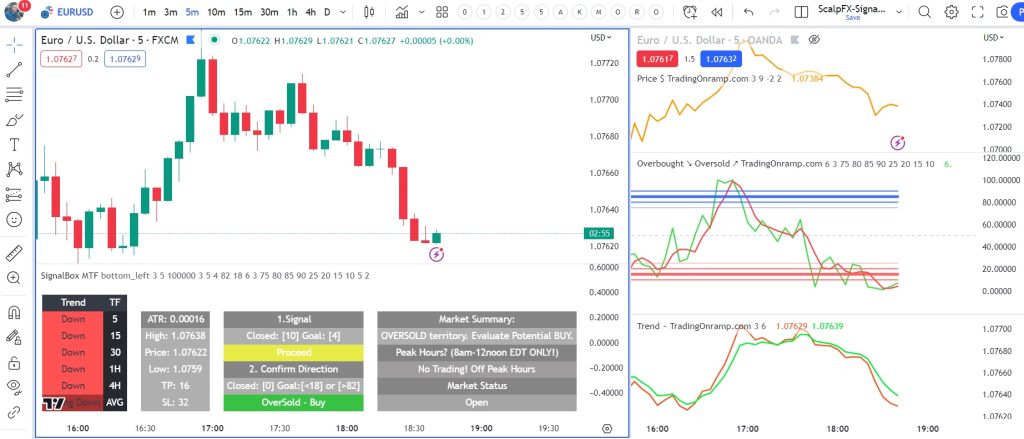Open the indicators chart icon
1024x439 pixels.
pyautogui.click(x=402, y=12)
